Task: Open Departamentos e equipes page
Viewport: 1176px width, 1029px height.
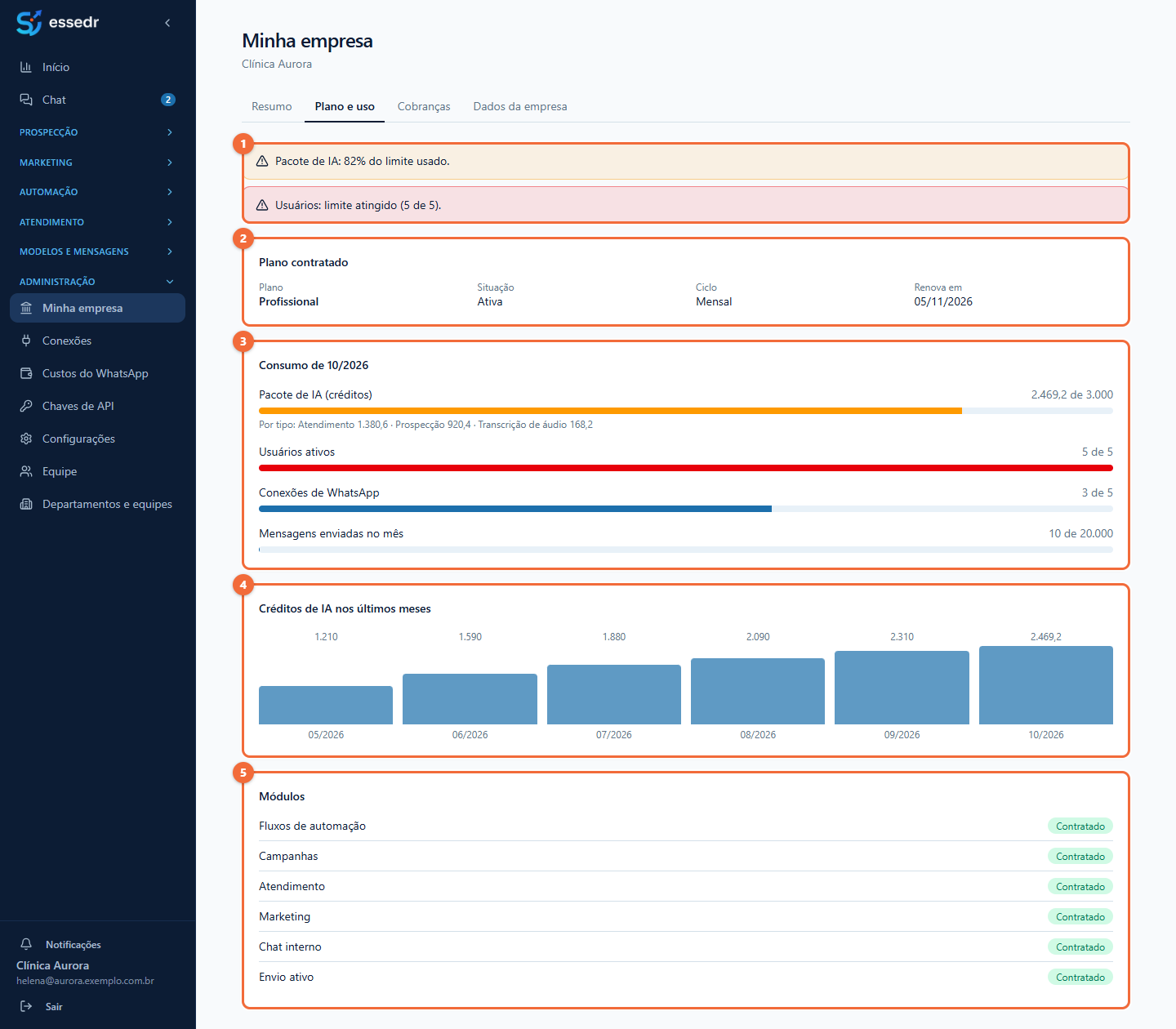Action: 98,504
